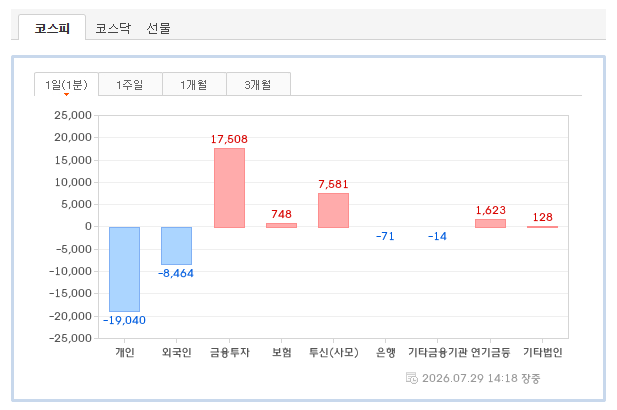Click the 외국인 bar showing -8,464

[176, 246]
